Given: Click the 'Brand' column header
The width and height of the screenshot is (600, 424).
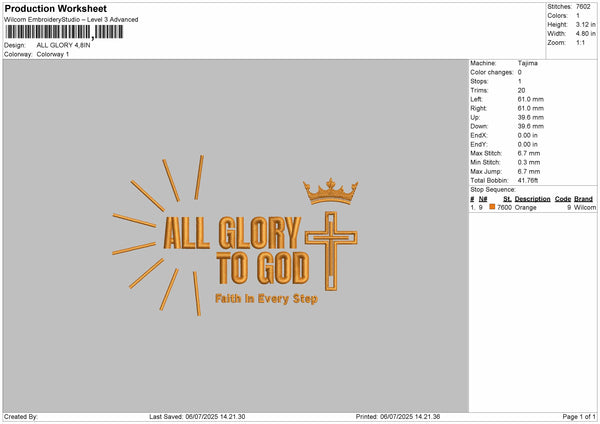Looking at the screenshot, I should pos(583,199).
